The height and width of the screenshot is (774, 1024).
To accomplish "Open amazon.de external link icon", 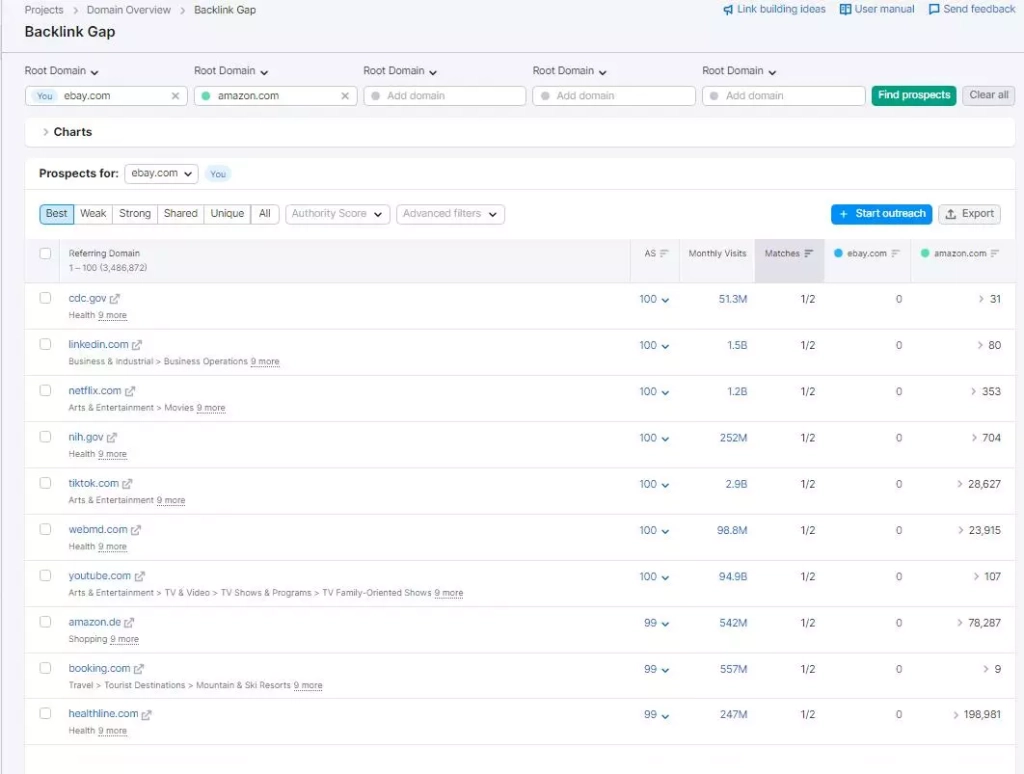I will point(129,623).
